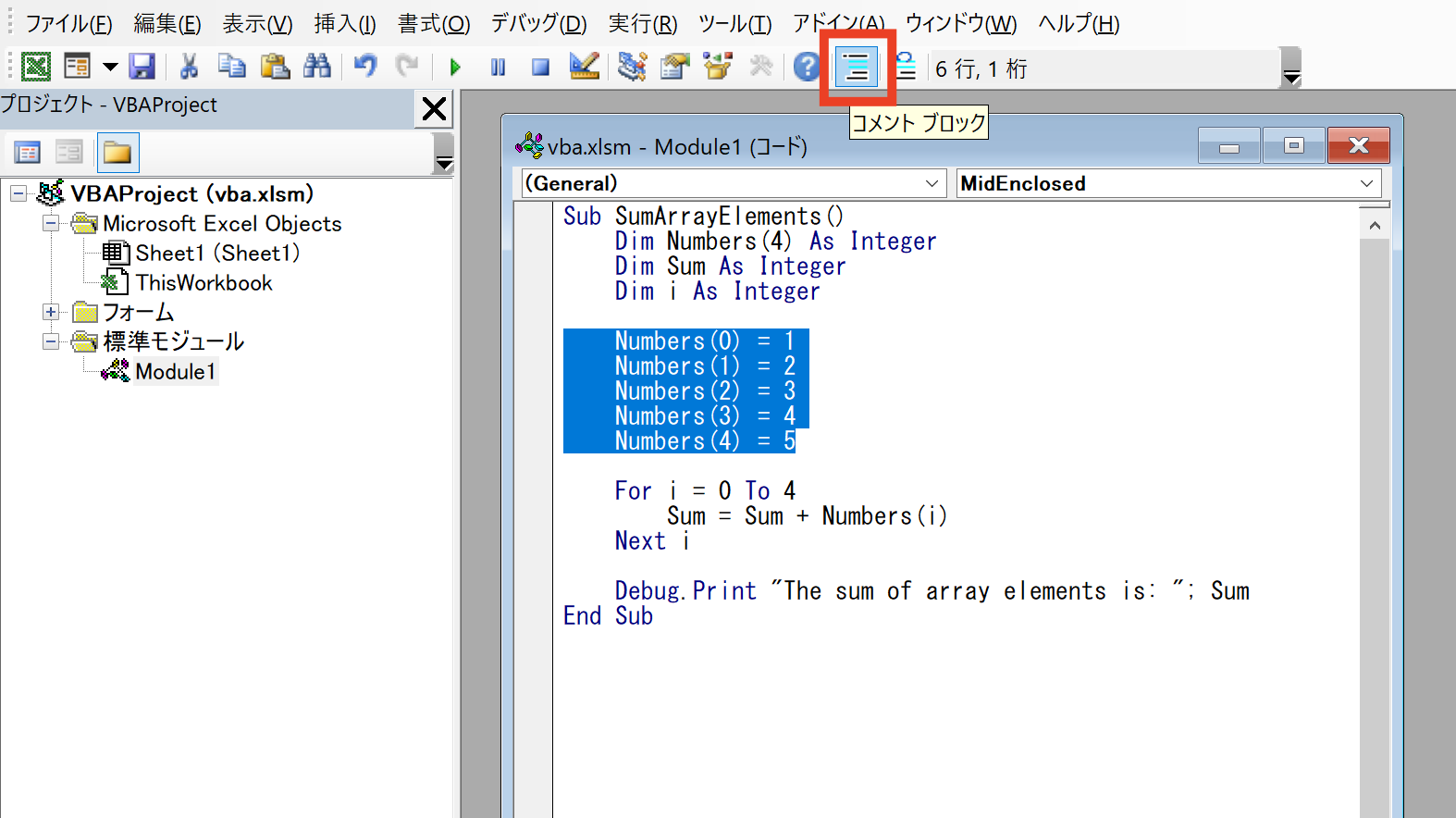Open the ツール(T) menu
Viewport: 1456px width, 818px height.
(735, 23)
